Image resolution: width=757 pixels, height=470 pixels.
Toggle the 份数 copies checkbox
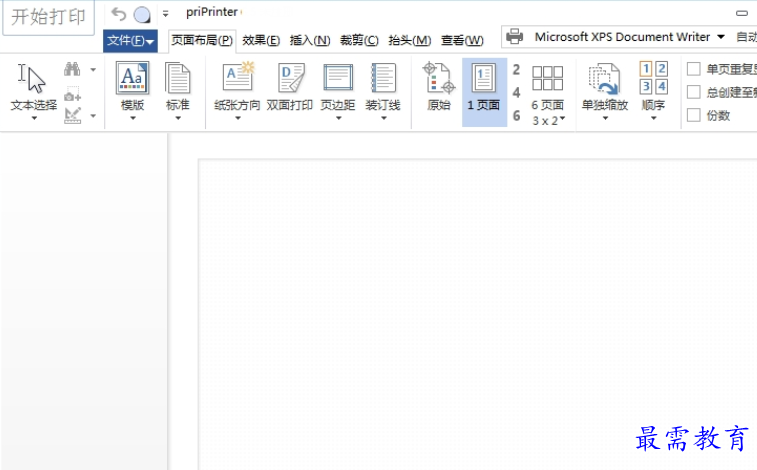(694, 115)
